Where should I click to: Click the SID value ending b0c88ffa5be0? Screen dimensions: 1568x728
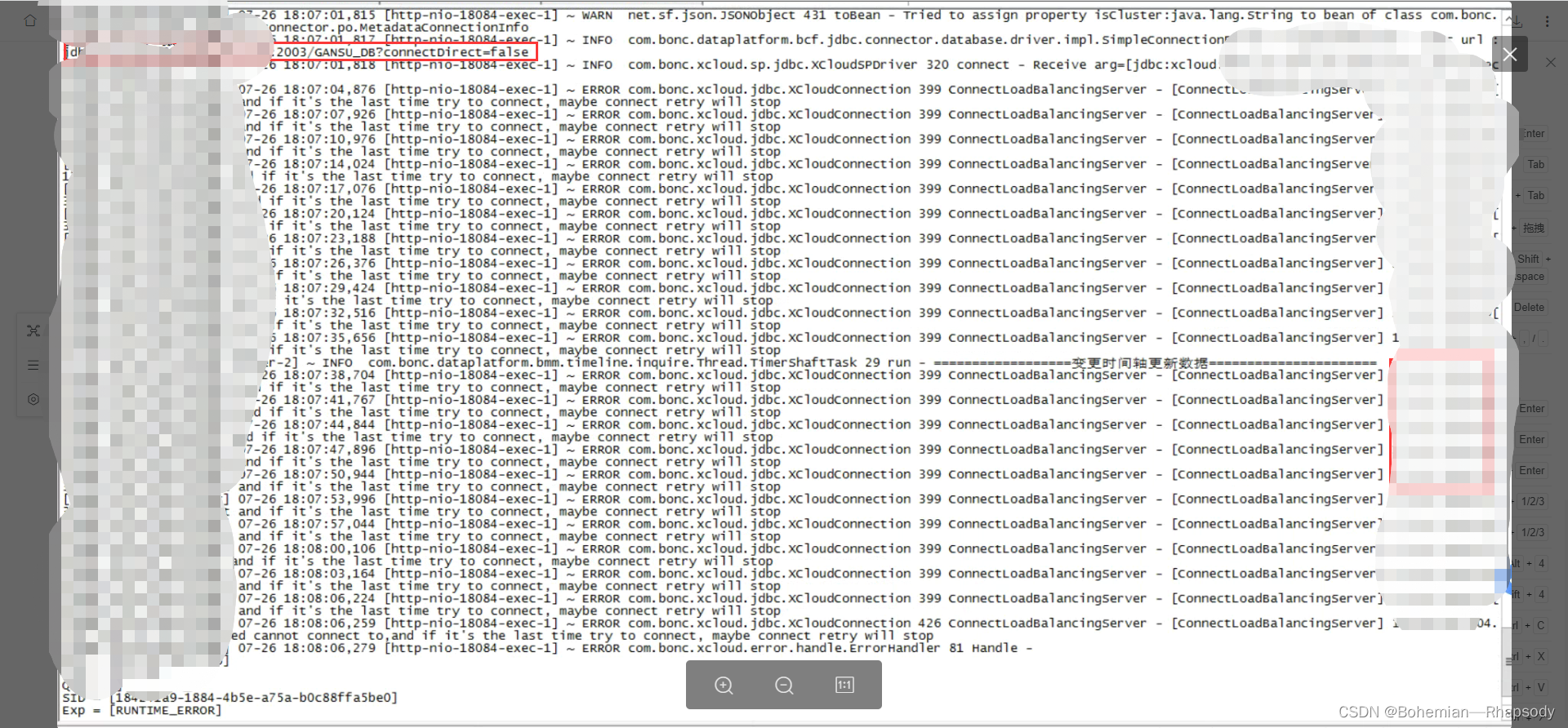tap(256, 698)
